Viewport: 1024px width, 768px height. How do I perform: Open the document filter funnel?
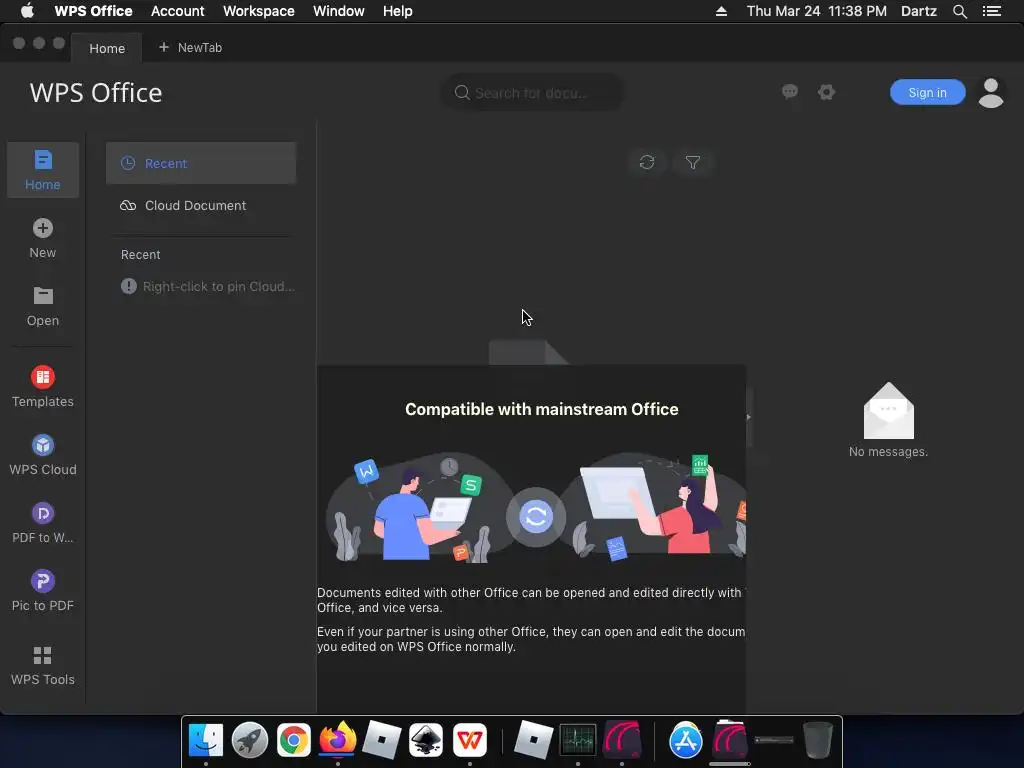693,162
